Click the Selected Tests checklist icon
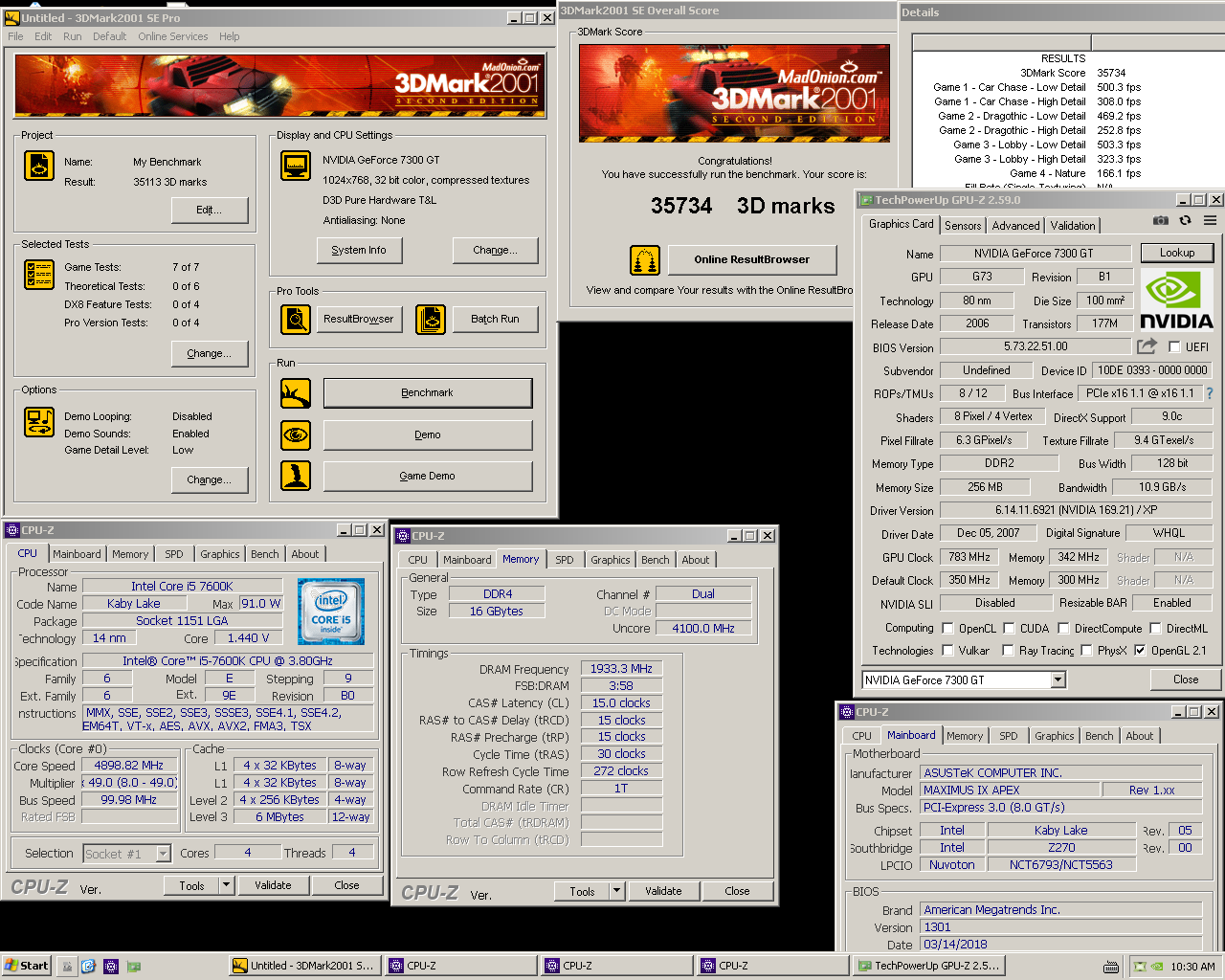This screenshot has height=980, width=1225. 39,275
